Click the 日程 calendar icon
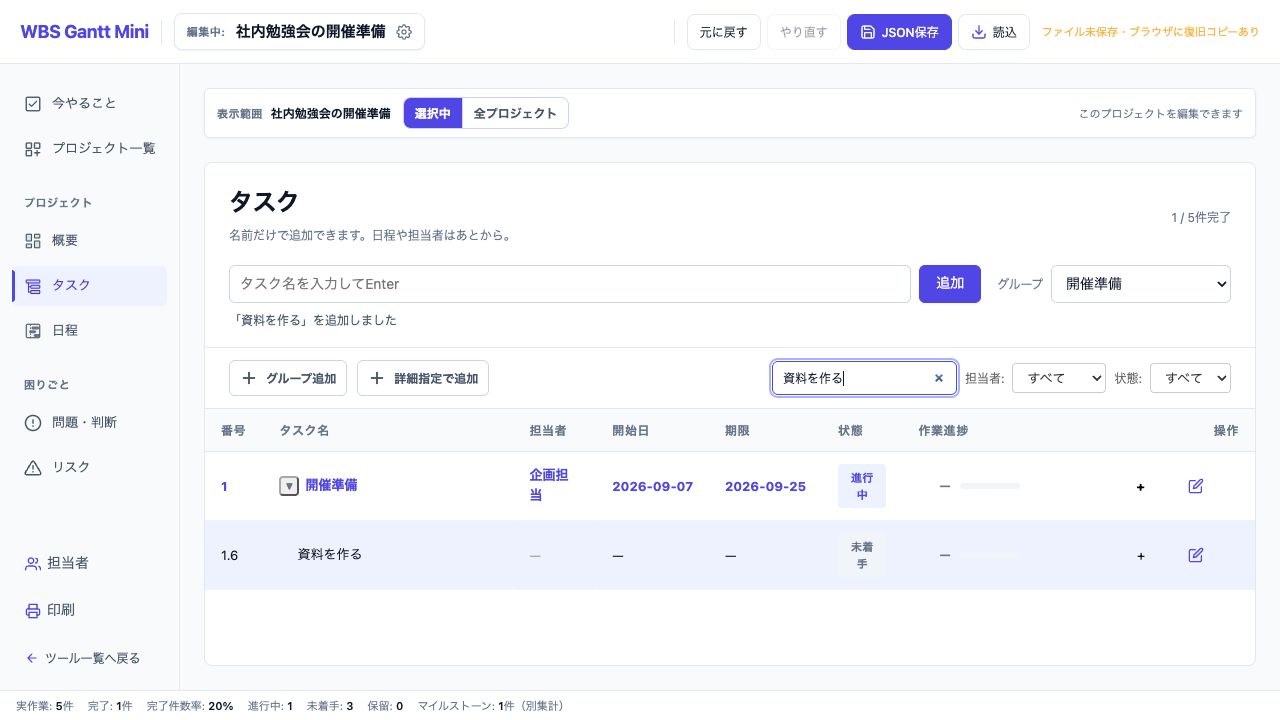Viewport: 1280px width, 720px height. pyautogui.click(x=33, y=330)
